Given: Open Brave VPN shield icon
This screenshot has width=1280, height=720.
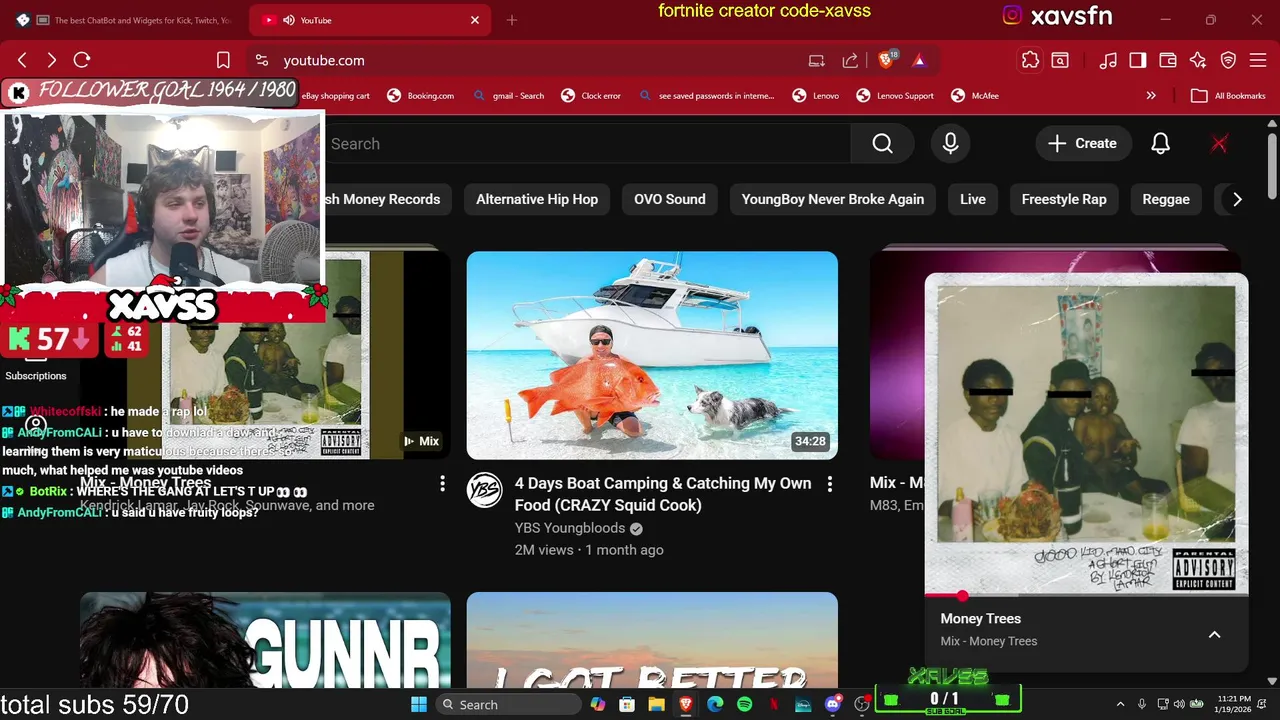Looking at the screenshot, I should pyautogui.click(x=1228, y=60).
